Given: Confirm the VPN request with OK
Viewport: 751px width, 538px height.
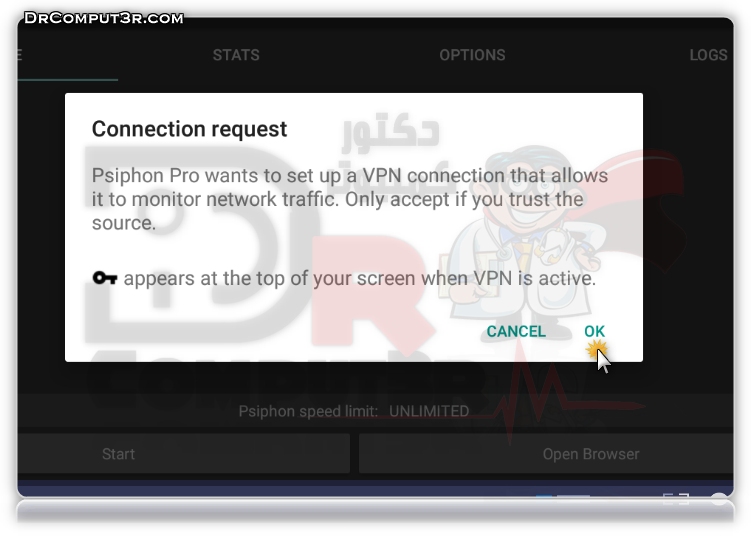Looking at the screenshot, I should pos(594,332).
